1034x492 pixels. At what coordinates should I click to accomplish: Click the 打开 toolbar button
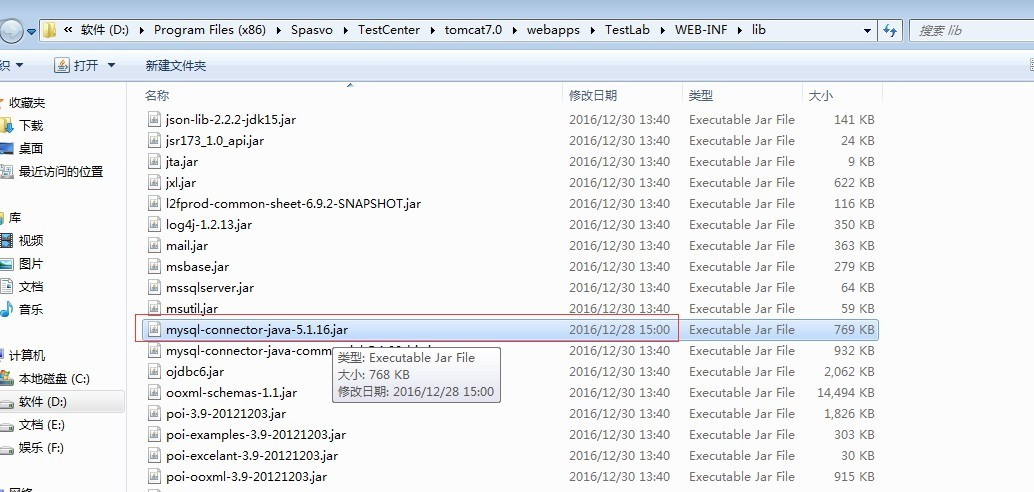85,65
